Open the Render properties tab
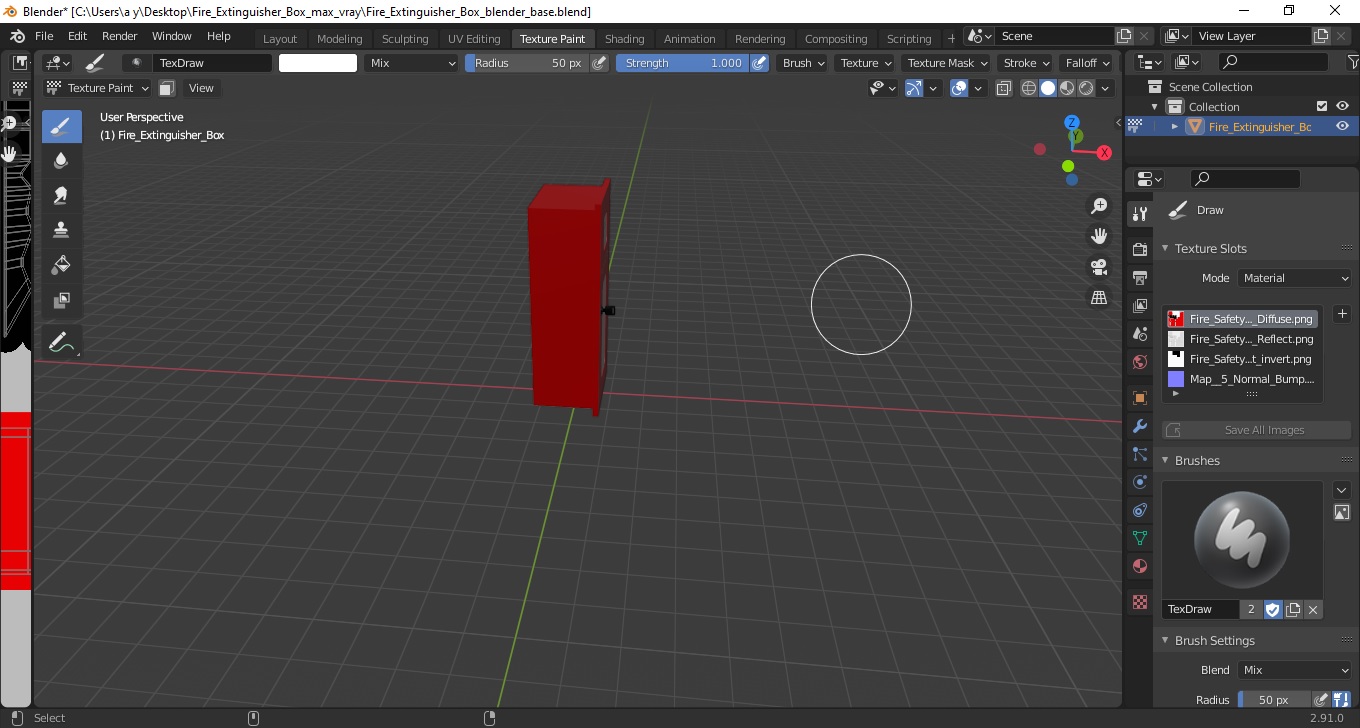This screenshot has width=1360, height=728. [x=1139, y=249]
